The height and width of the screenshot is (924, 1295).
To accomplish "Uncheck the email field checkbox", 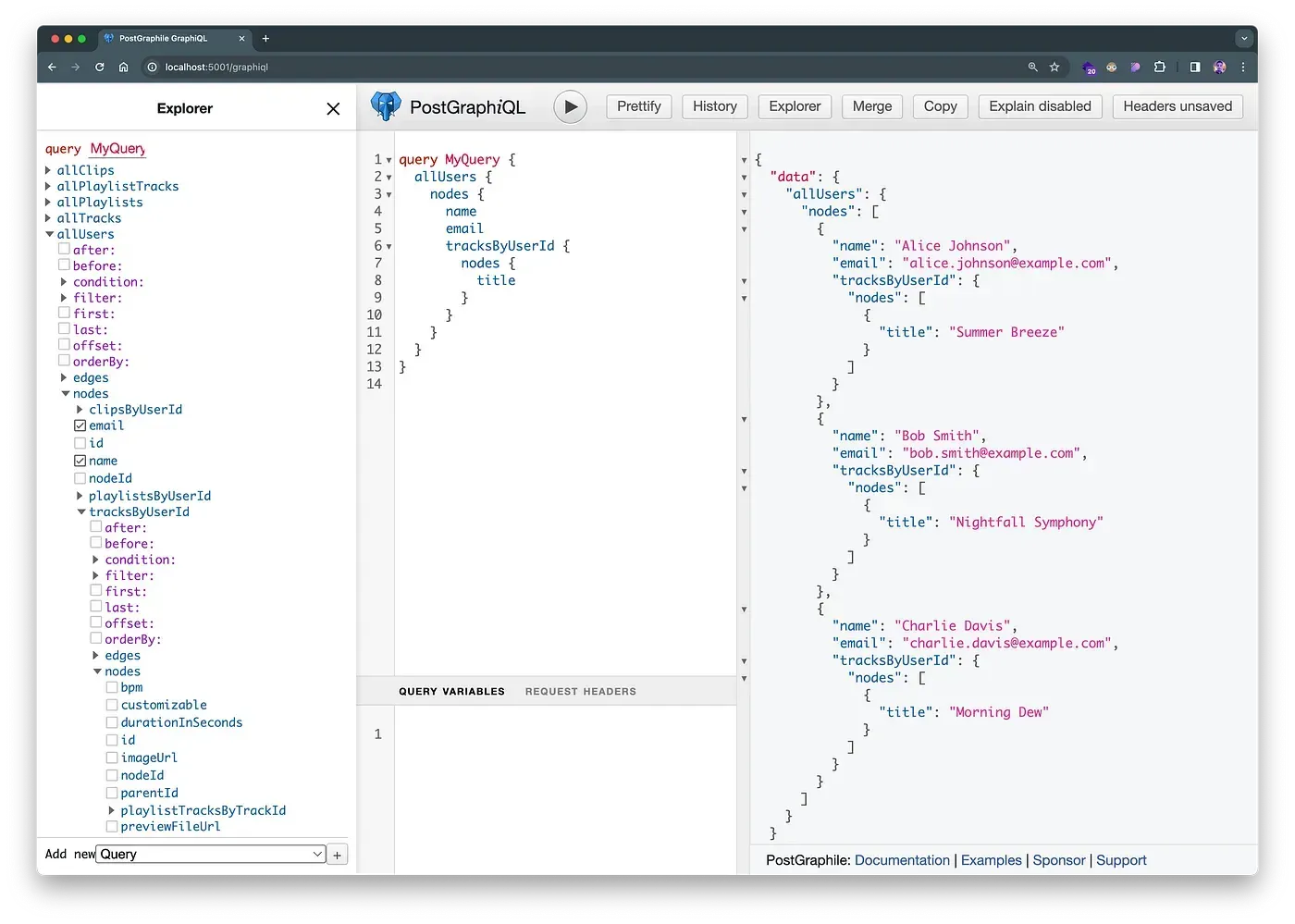I will pyautogui.click(x=80, y=426).
